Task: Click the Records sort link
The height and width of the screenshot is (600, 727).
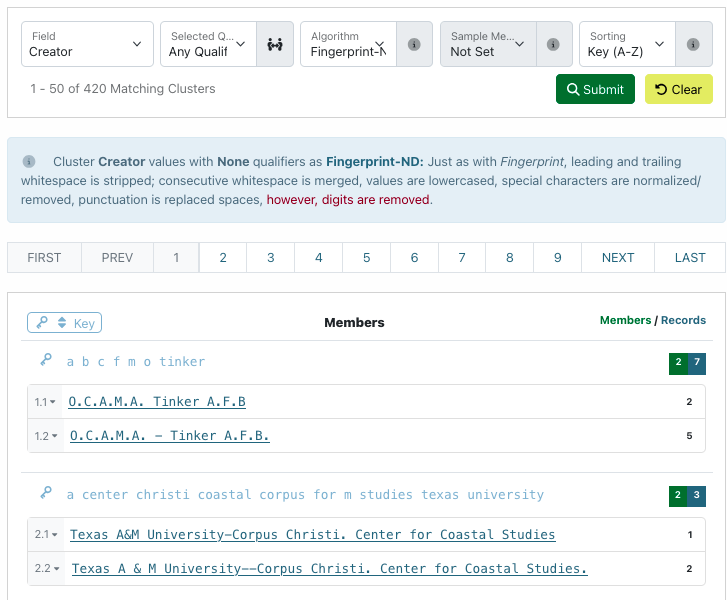Action: [683, 320]
